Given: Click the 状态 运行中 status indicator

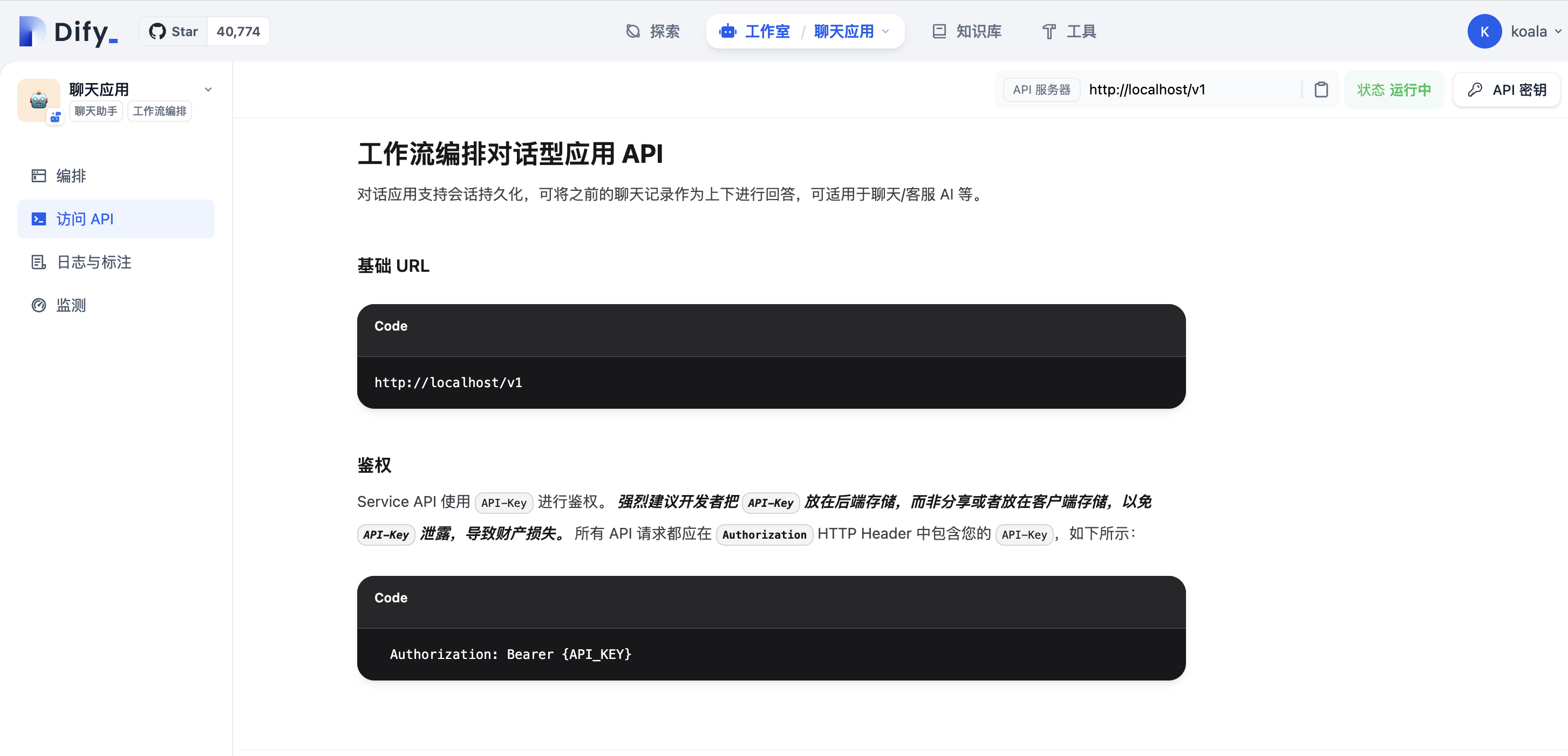Looking at the screenshot, I should coord(1393,90).
